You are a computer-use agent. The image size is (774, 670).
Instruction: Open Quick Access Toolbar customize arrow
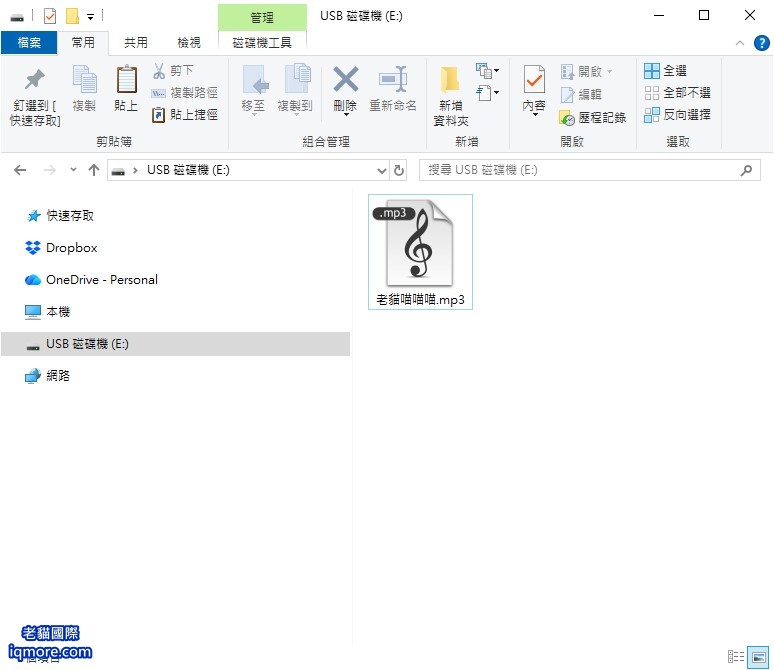(90, 17)
